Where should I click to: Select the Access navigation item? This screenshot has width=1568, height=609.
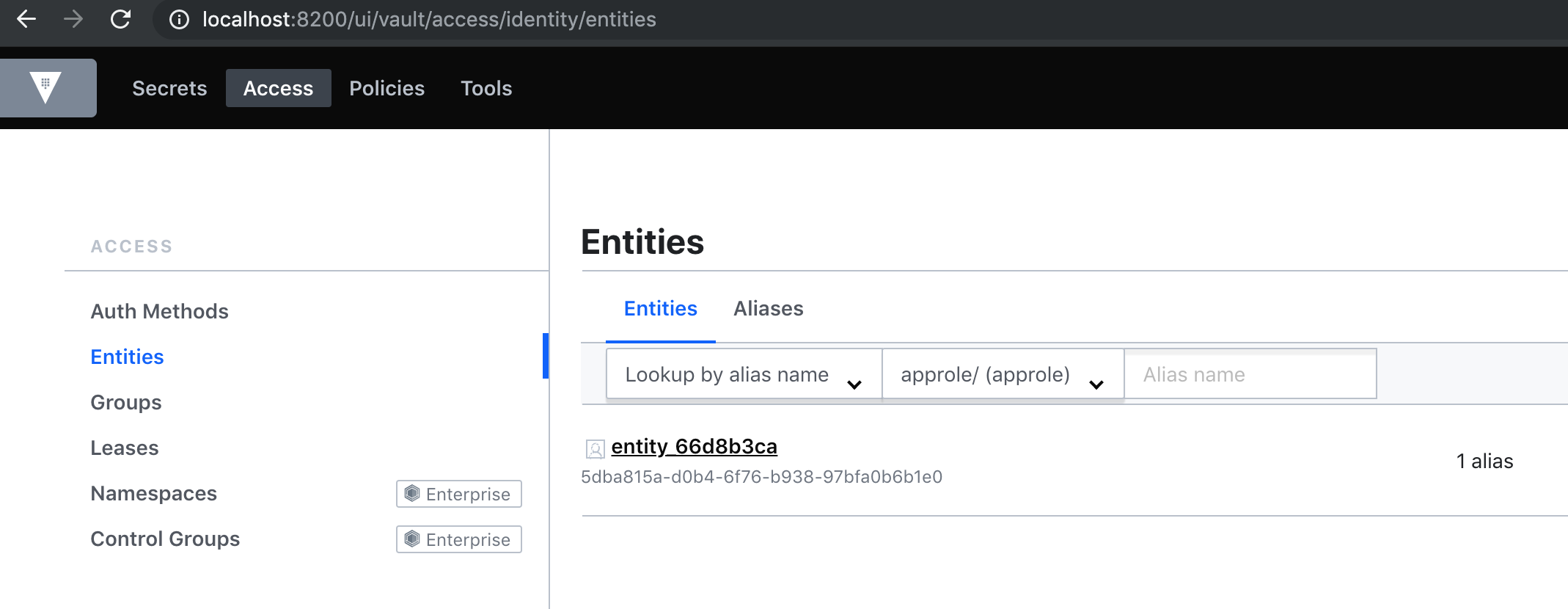[x=278, y=88]
